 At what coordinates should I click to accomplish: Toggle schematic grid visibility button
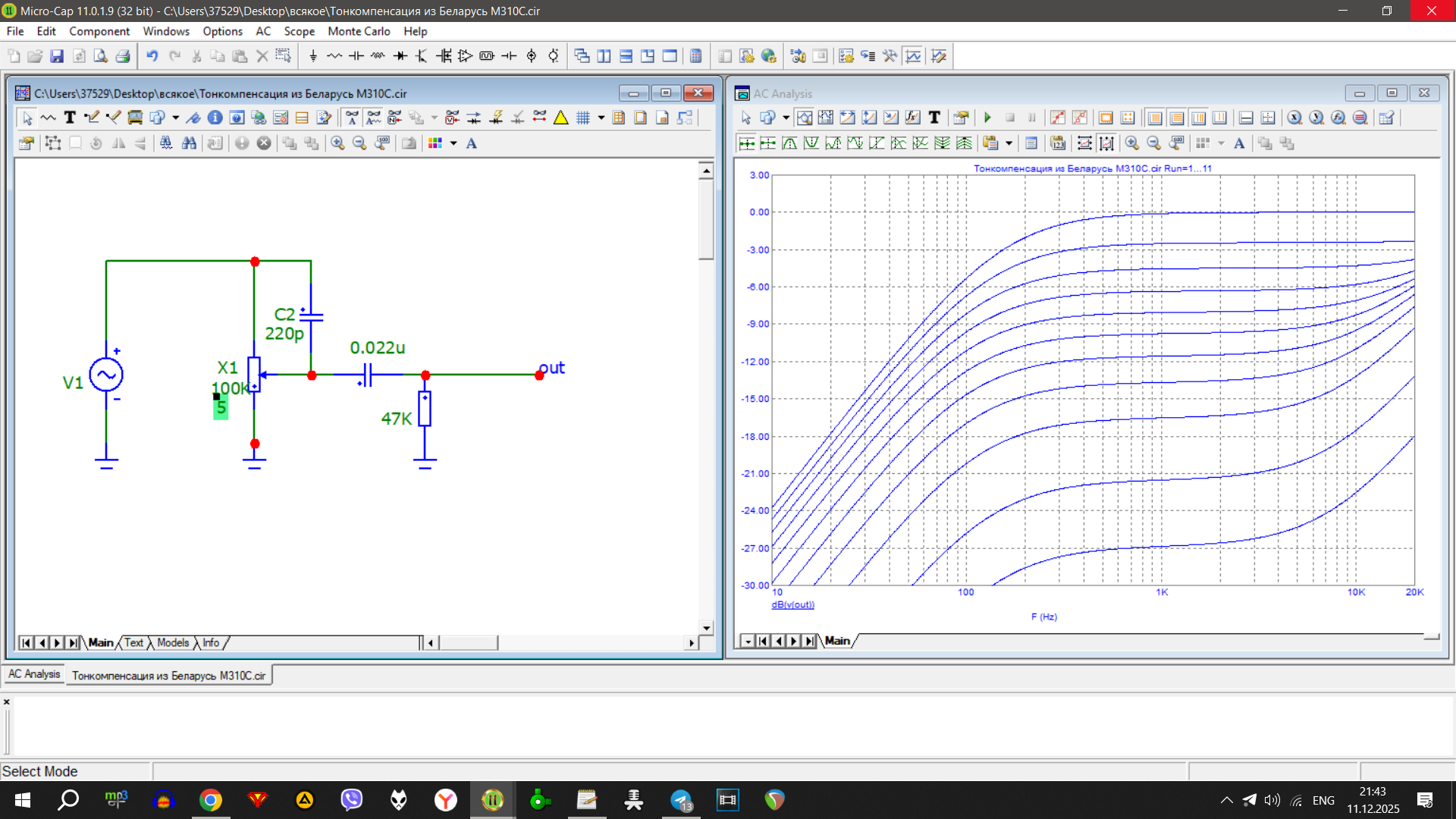(x=582, y=118)
